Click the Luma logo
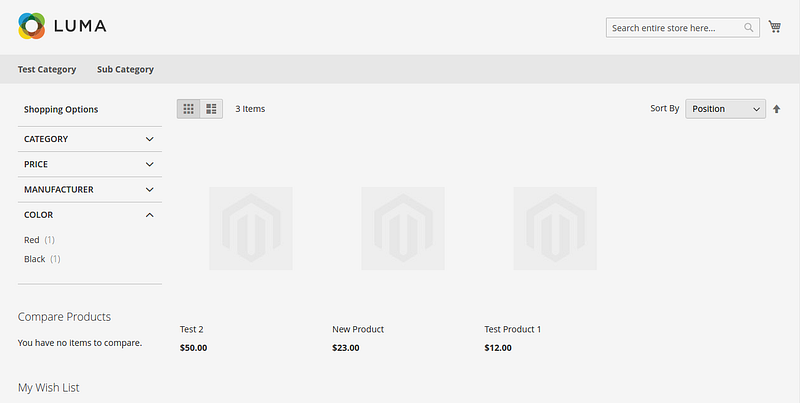 point(62,26)
